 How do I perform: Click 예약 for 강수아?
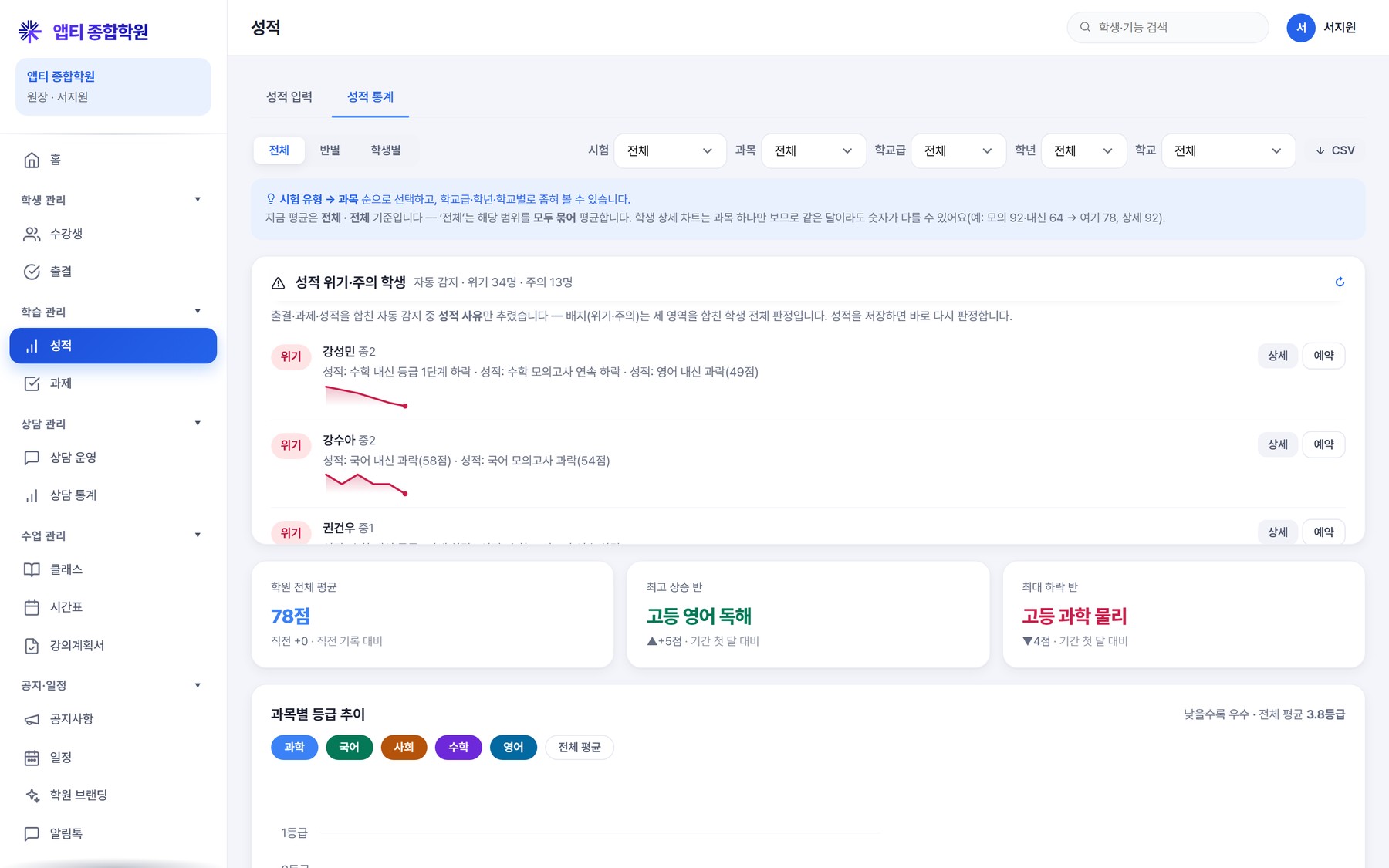[1324, 444]
